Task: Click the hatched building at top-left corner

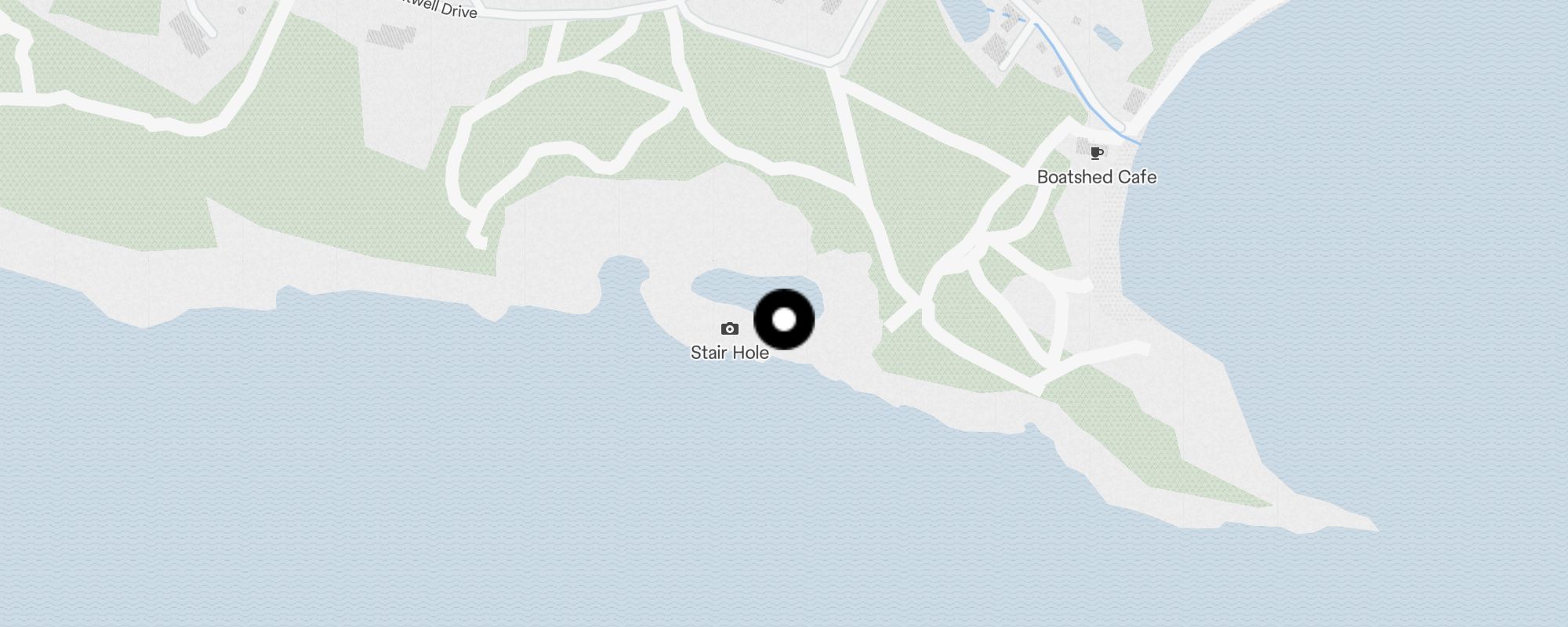Action: pos(191,31)
